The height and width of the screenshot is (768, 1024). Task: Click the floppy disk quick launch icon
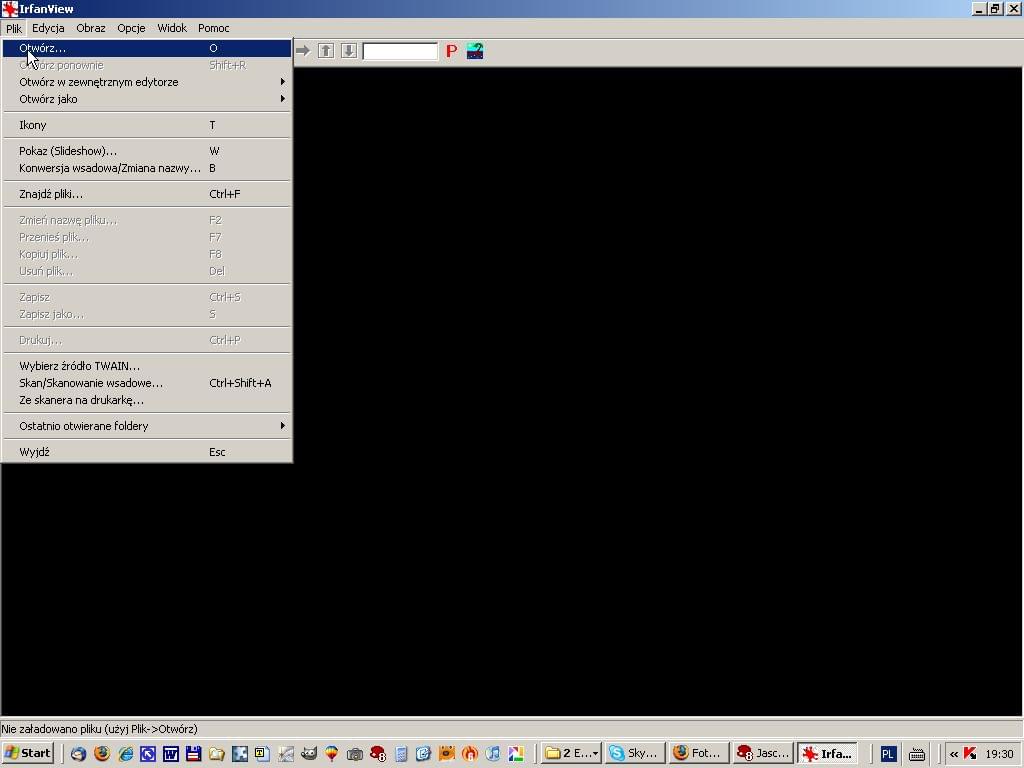[x=193, y=754]
